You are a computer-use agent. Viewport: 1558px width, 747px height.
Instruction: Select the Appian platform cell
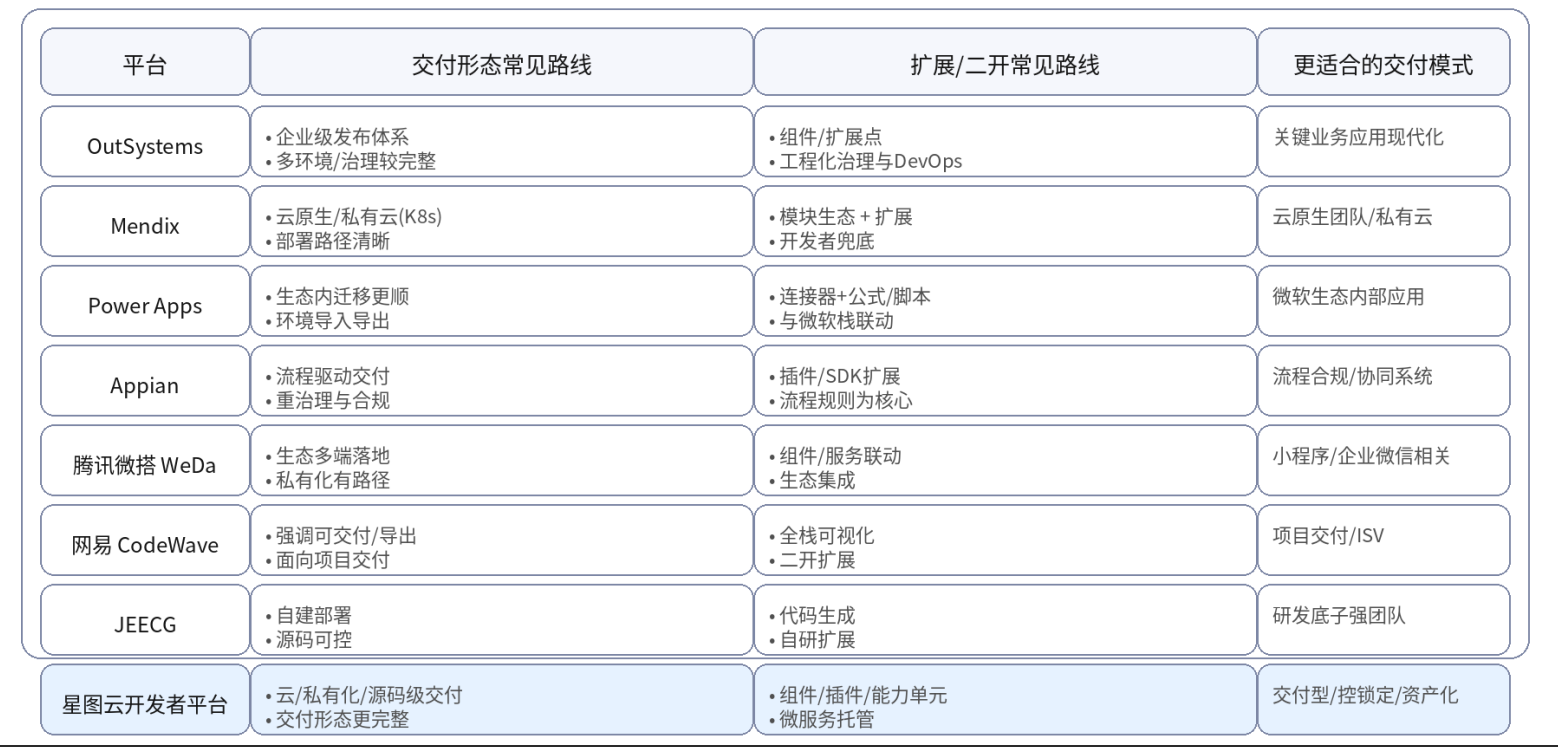(x=144, y=385)
